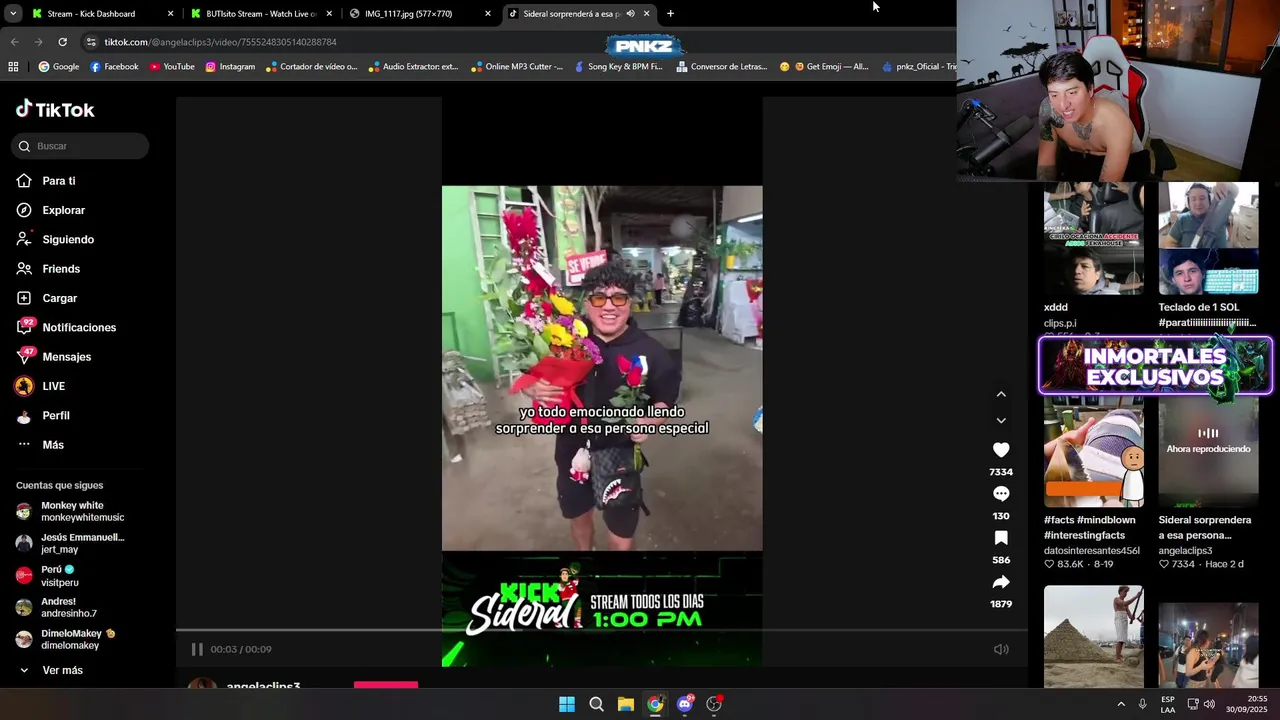1280x720 pixels.
Task: Open Online MP3 Cutter bookmark
Action: [x=516, y=67]
